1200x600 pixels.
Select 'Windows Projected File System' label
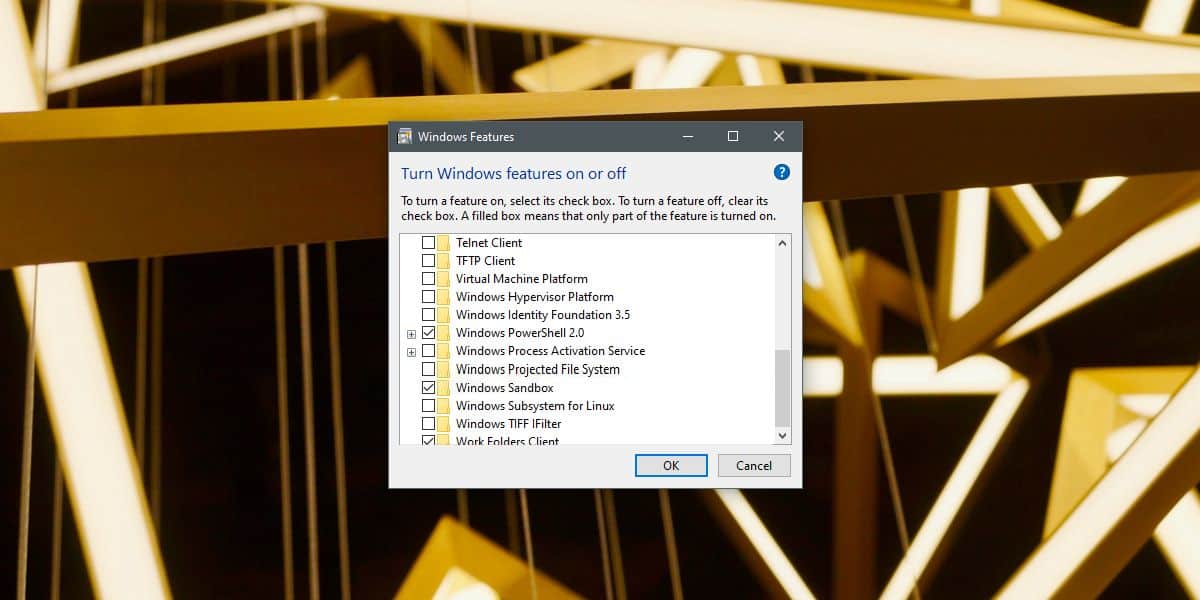coord(538,369)
